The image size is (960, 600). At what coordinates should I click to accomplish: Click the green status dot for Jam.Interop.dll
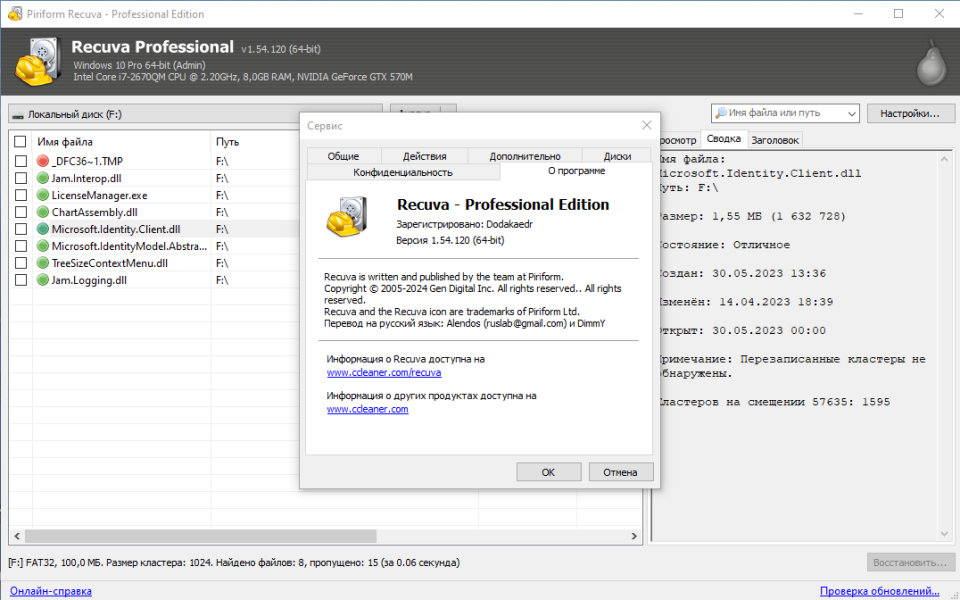click(42, 178)
